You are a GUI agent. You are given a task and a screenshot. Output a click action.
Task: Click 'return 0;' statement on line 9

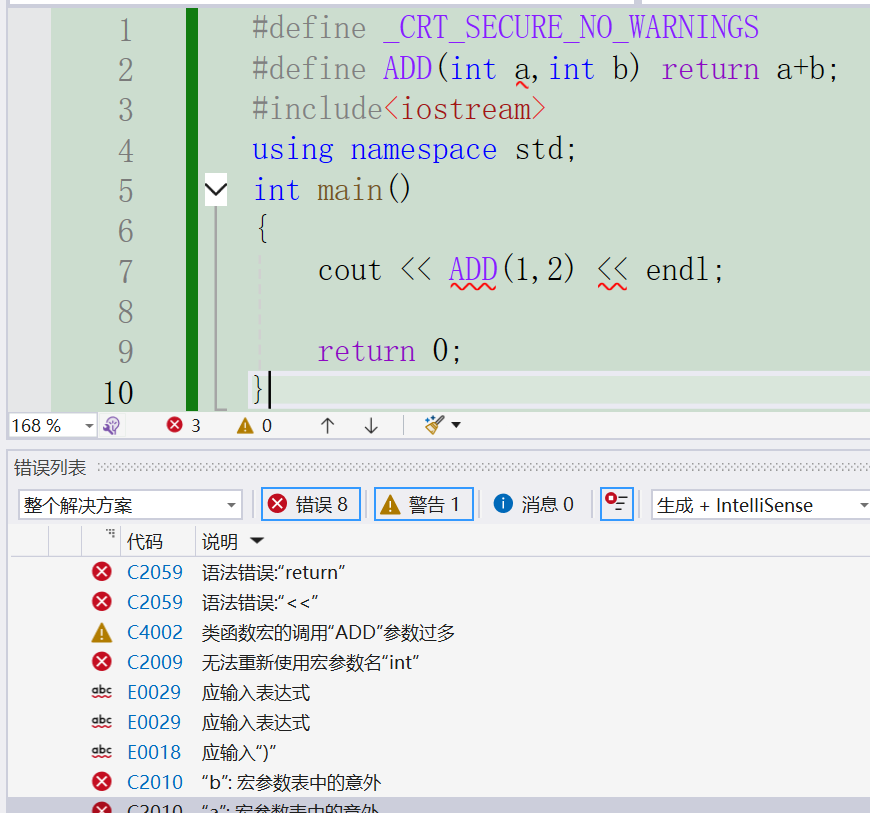389,351
